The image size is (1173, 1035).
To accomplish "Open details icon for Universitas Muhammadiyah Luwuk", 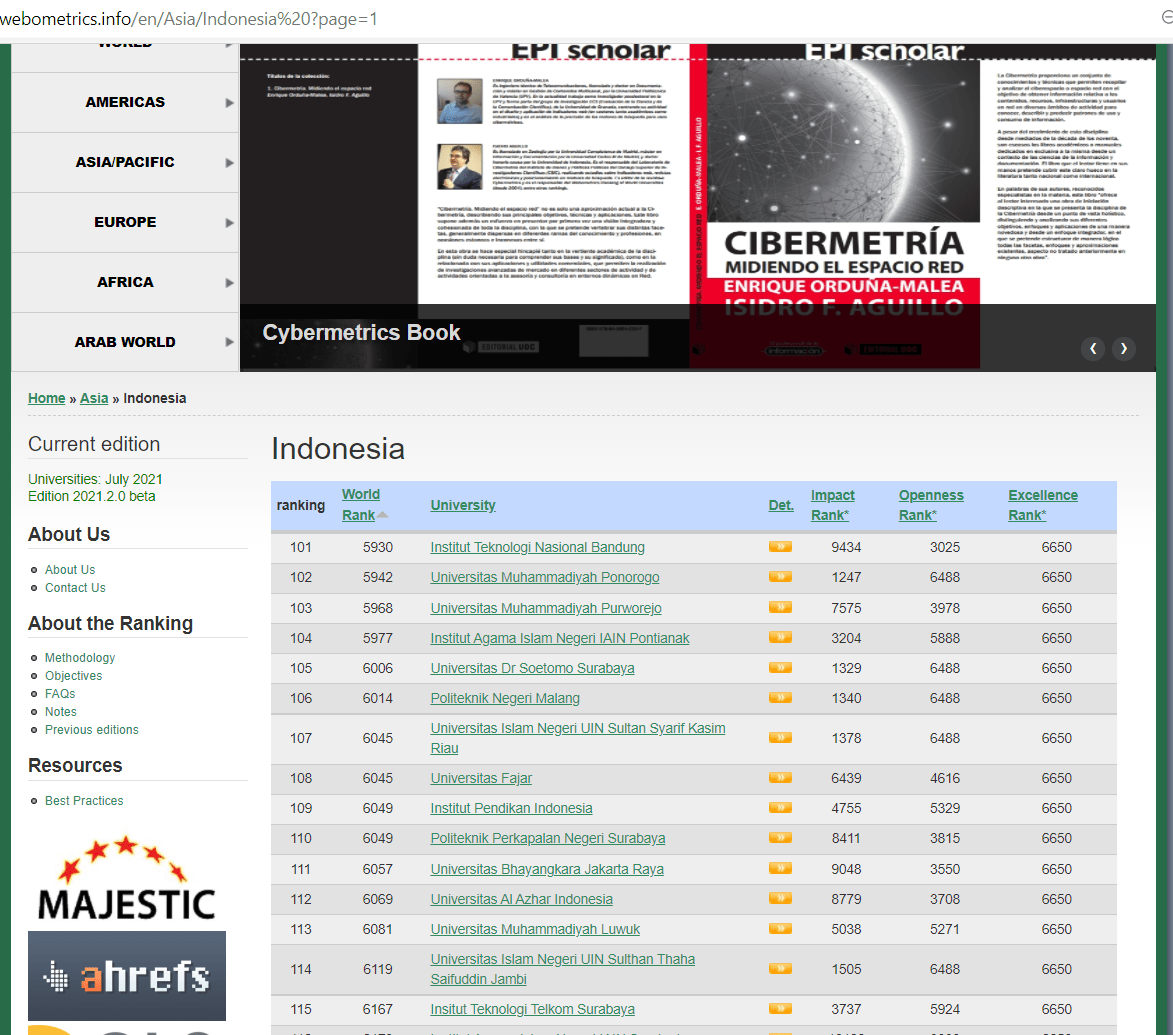I will (780, 929).
